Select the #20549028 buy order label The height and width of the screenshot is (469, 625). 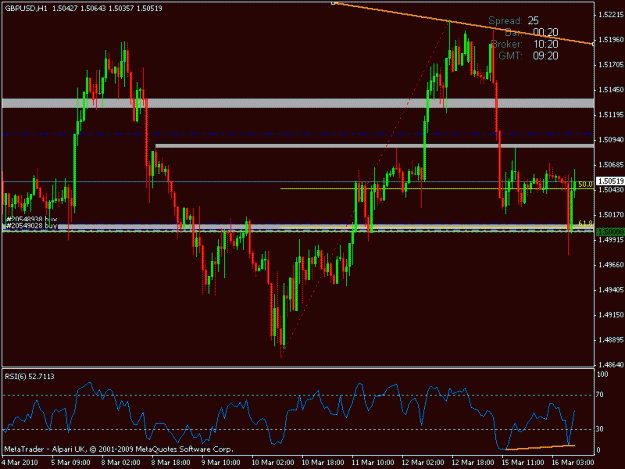32,226
